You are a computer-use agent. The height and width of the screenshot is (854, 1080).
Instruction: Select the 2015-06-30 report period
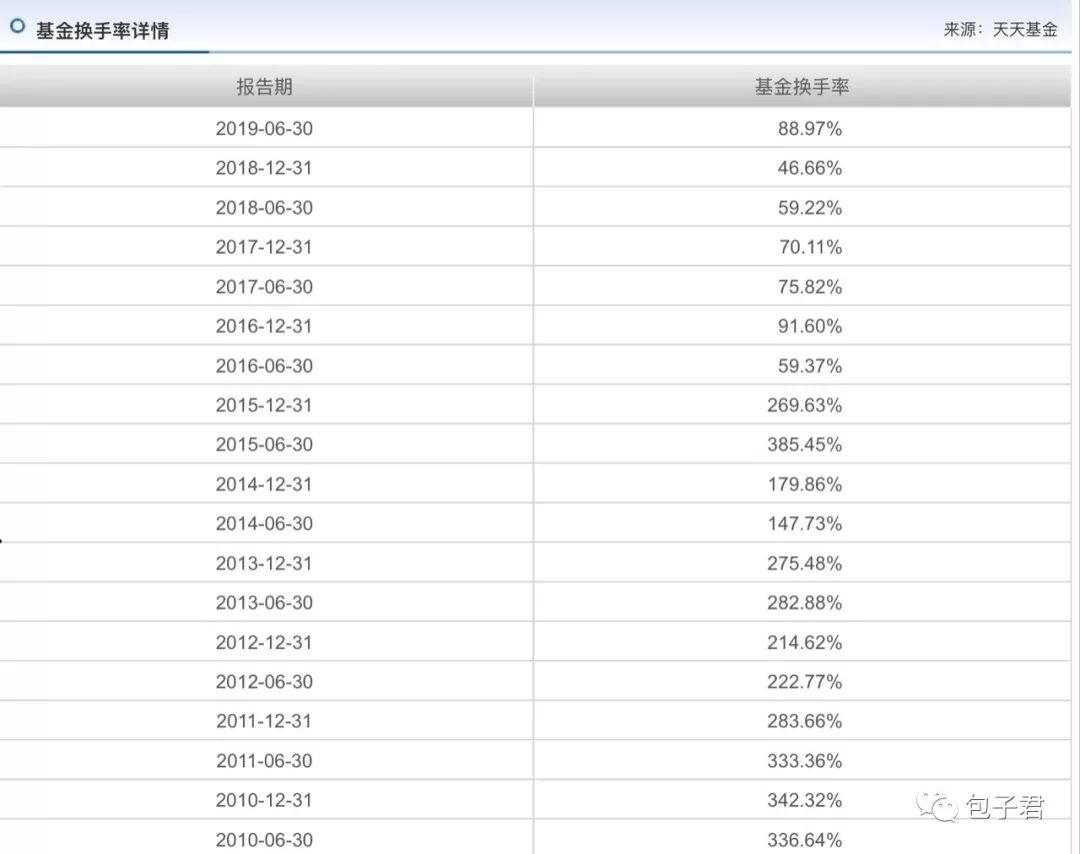(x=264, y=444)
